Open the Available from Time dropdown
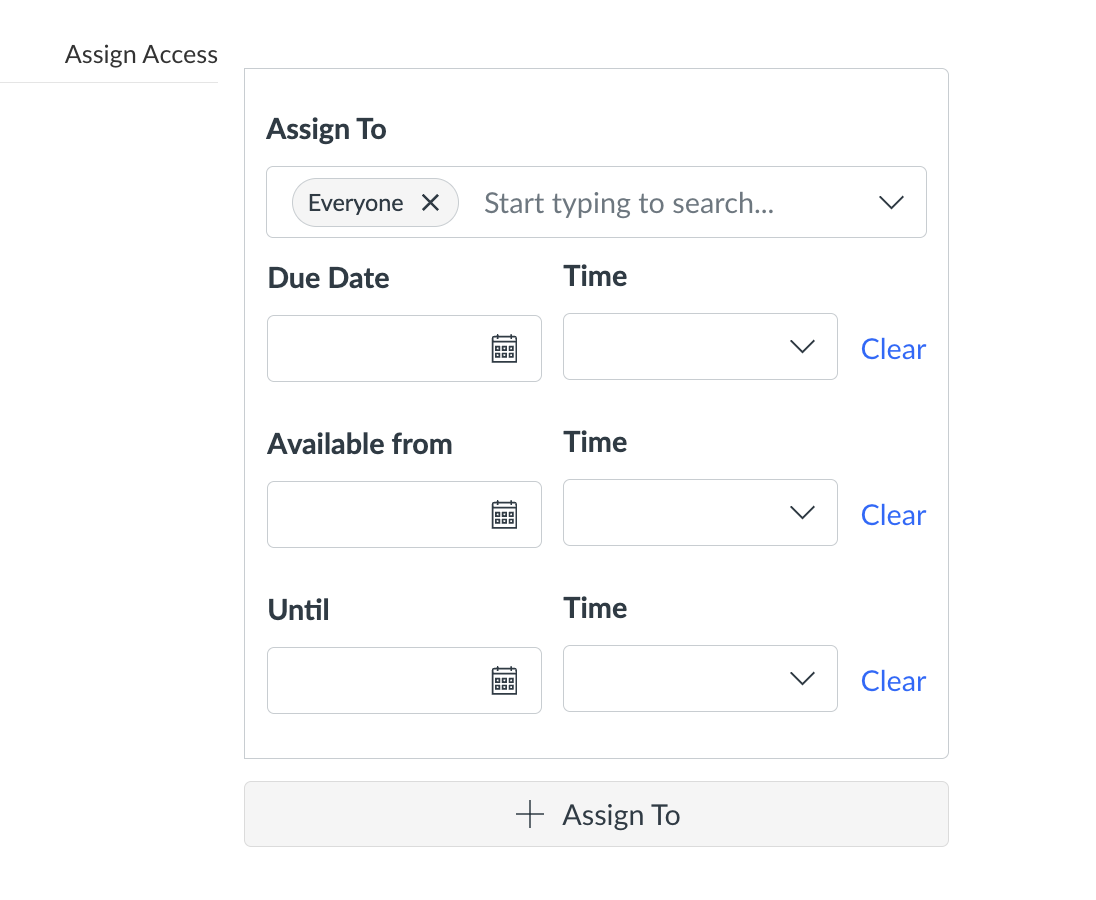The height and width of the screenshot is (900, 1096). point(802,512)
